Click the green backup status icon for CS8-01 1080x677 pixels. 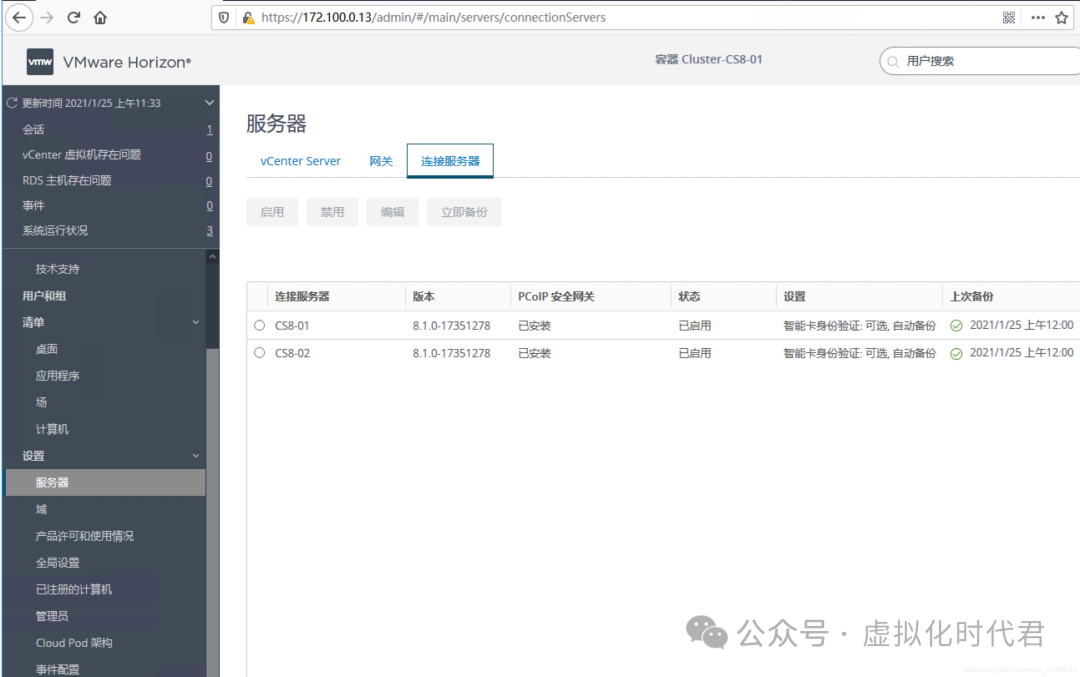tap(956, 326)
